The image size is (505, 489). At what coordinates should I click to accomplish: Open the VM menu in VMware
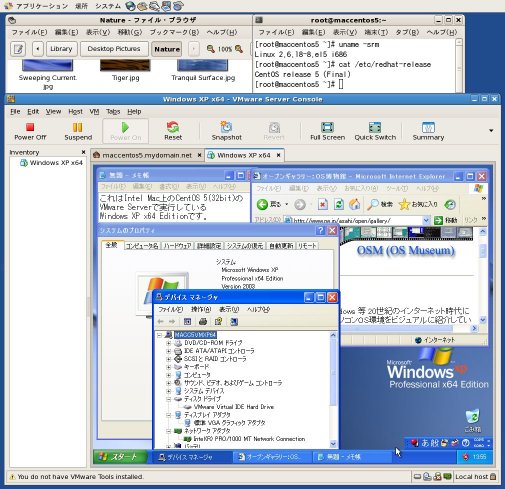pyautogui.click(x=94, y=112)
